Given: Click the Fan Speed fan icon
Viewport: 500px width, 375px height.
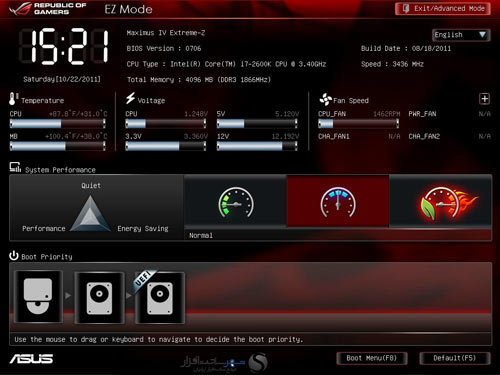Looking at the screenshot, I should (x=325, y=99).
